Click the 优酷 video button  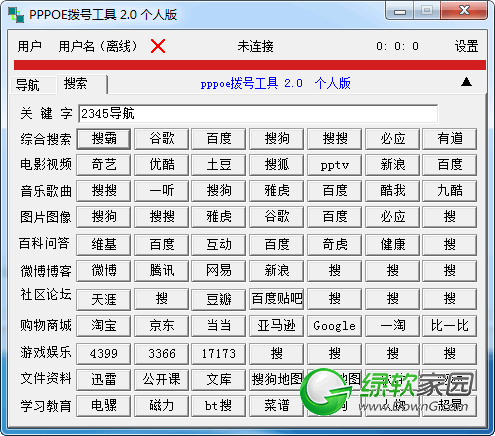point(162,165)
